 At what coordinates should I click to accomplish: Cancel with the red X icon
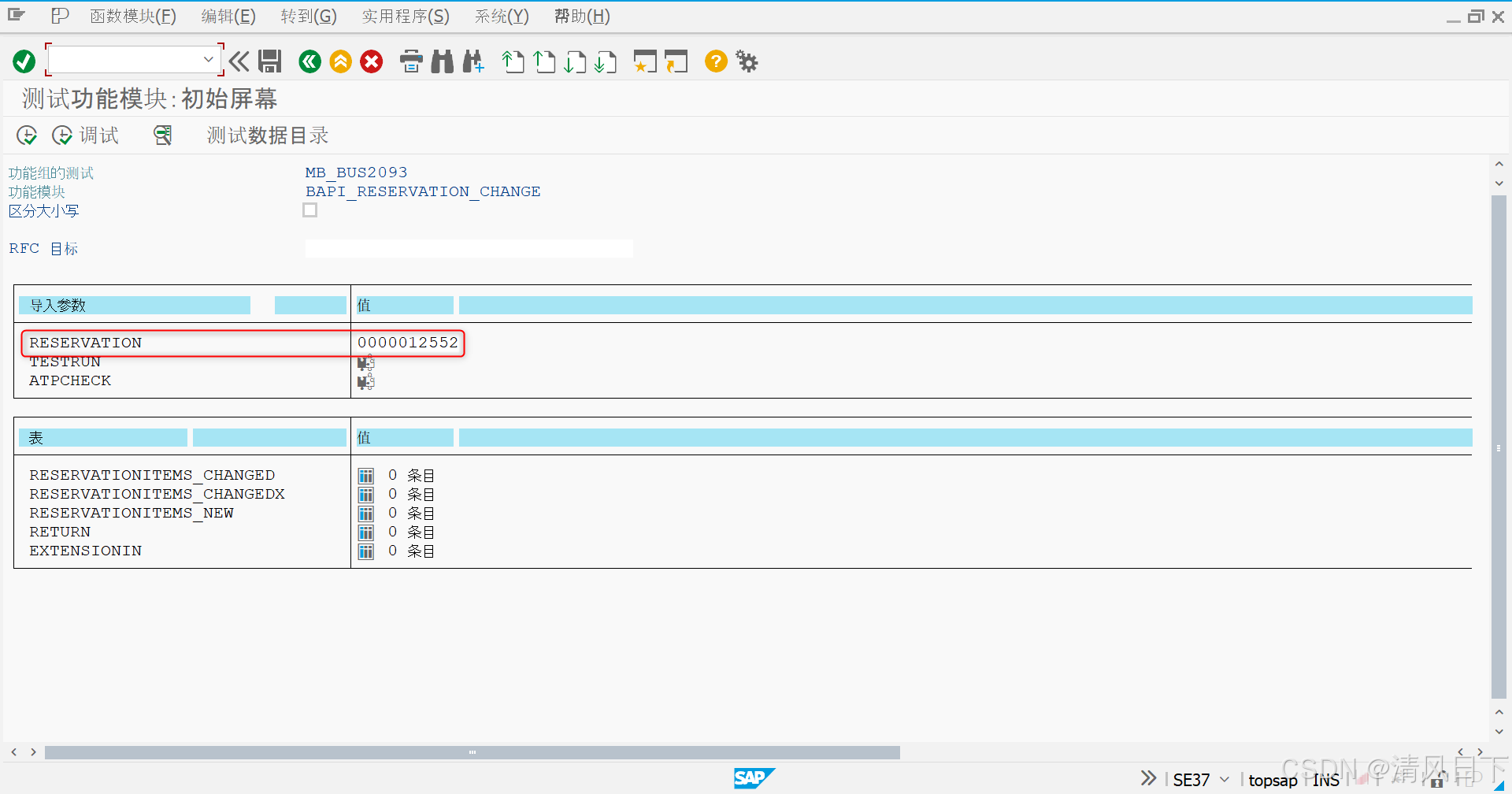[x=371, y=61]
